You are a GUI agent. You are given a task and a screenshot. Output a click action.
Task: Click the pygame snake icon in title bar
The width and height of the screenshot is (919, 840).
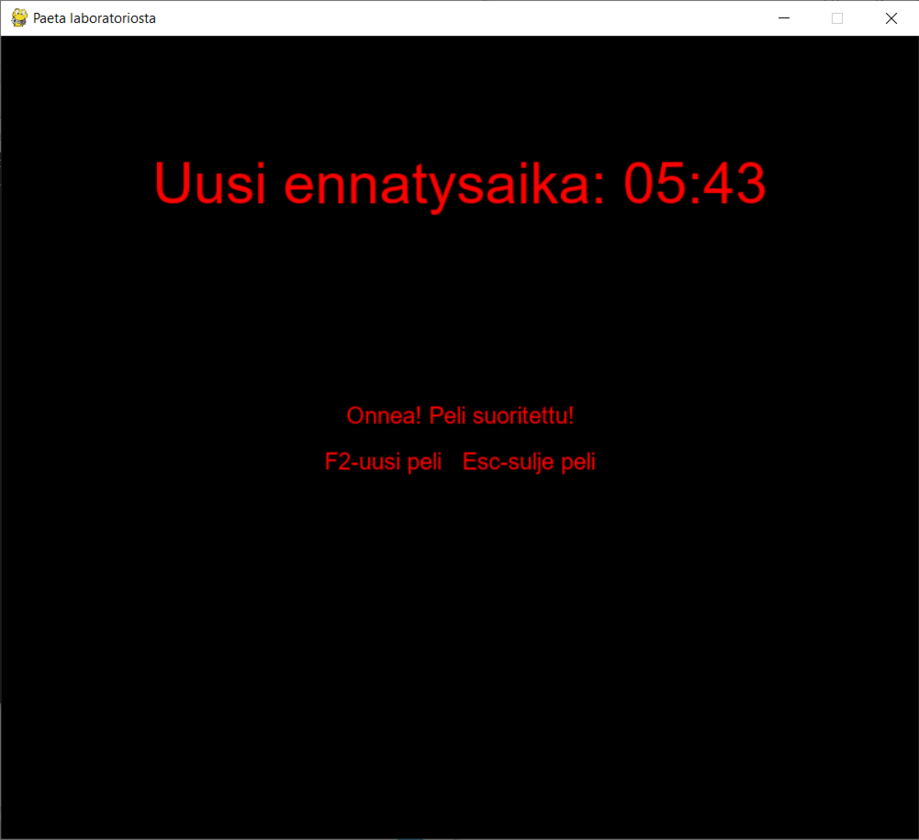click(x=18, y=18)
